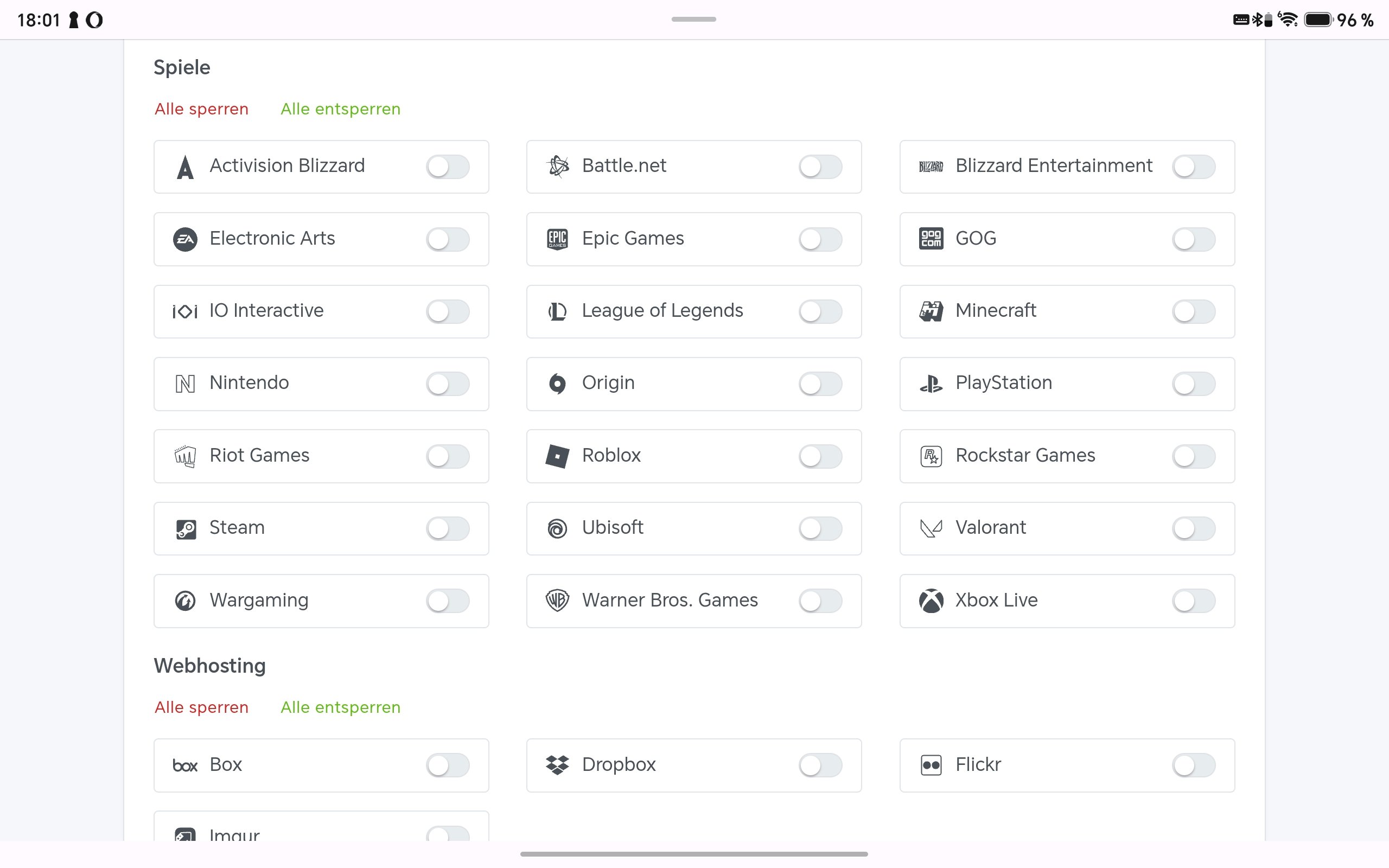Click the Activision Blizzard logo icon
Image resolution: width=1389 pixels, height=868 pixels.
click(185, 167)
